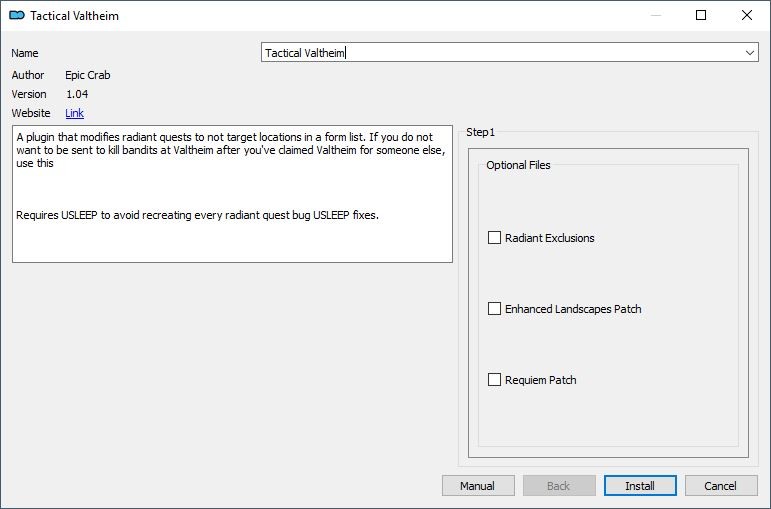The image size is (771, 509).
Task: Cancel the mod installation
Action: click(720, 486)
